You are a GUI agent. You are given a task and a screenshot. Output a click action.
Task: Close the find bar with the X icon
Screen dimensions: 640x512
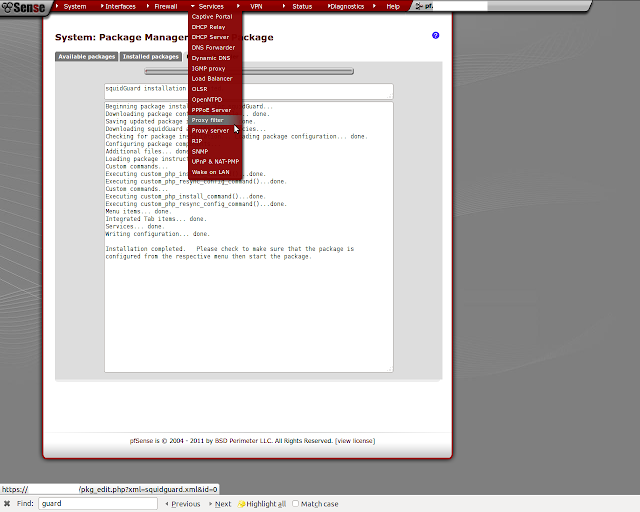click(7, 503)
